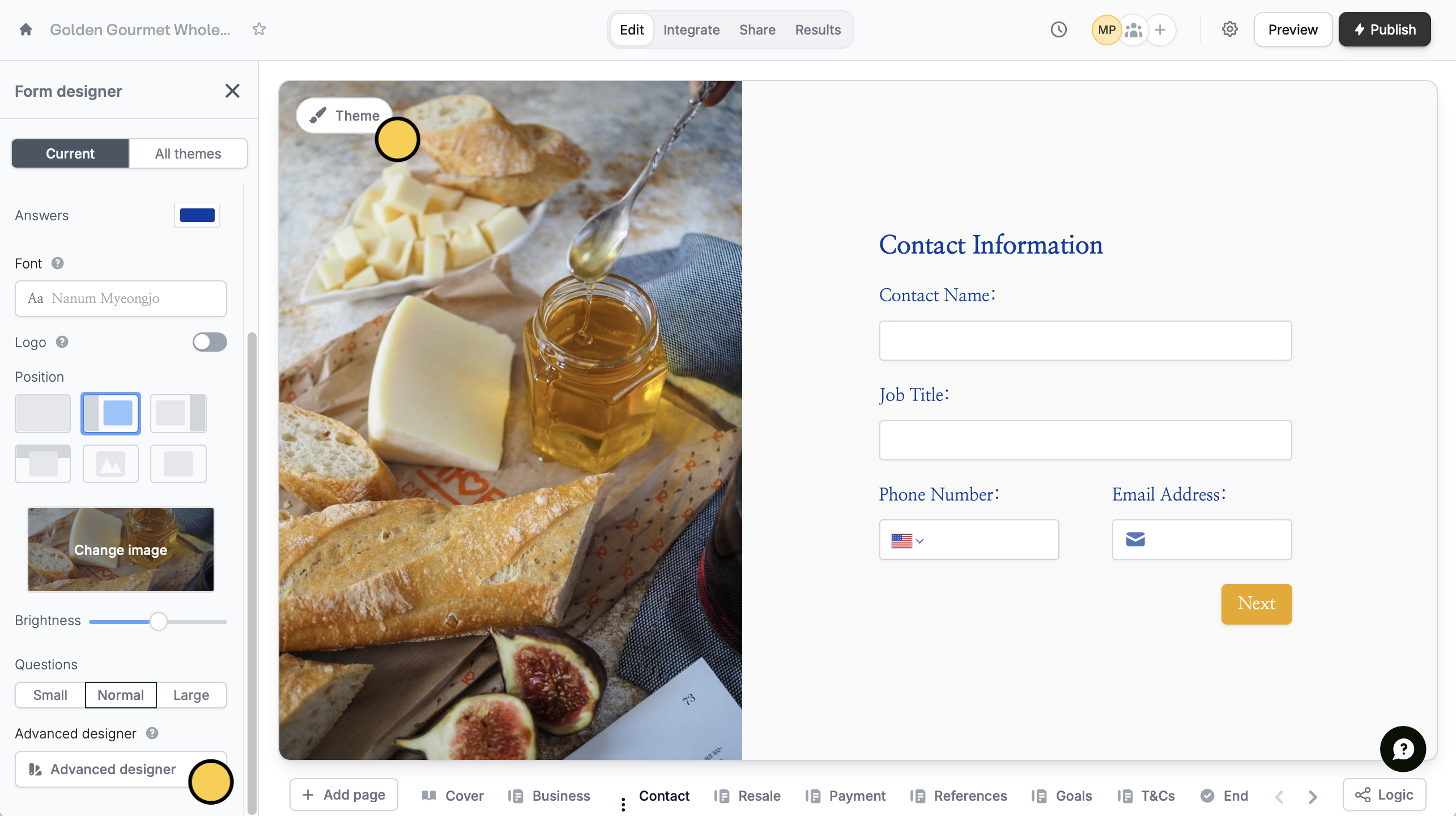Viewport: 1456px width, 816px height.
Task: Click the Publish button
Action: pyautogui.click(x=1384, y=29)
